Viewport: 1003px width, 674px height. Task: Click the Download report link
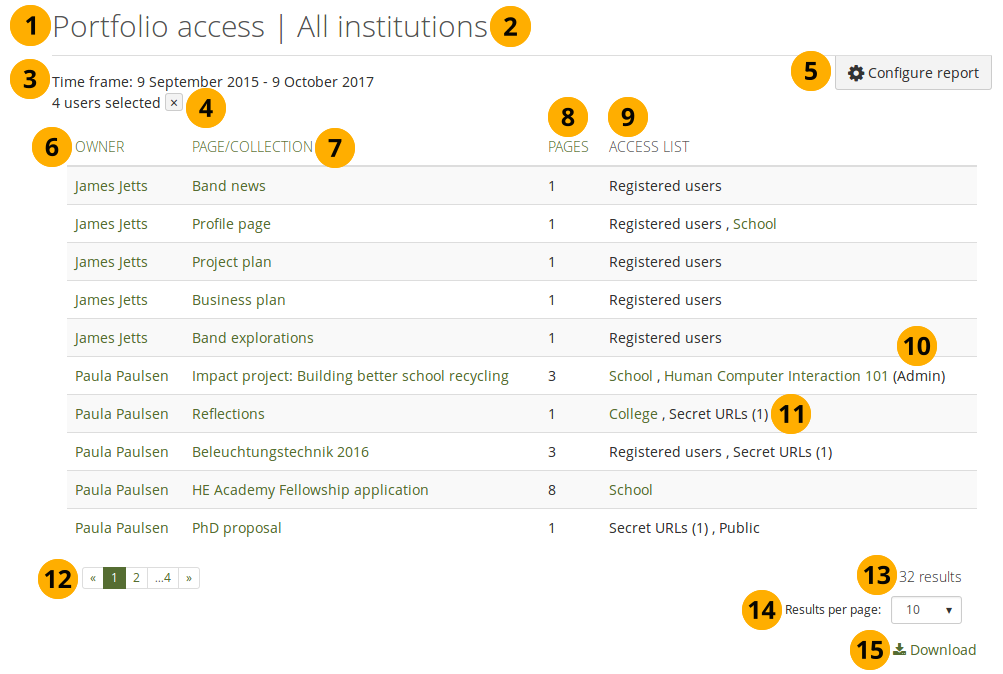pyautogui.click(x=935, y=650)
